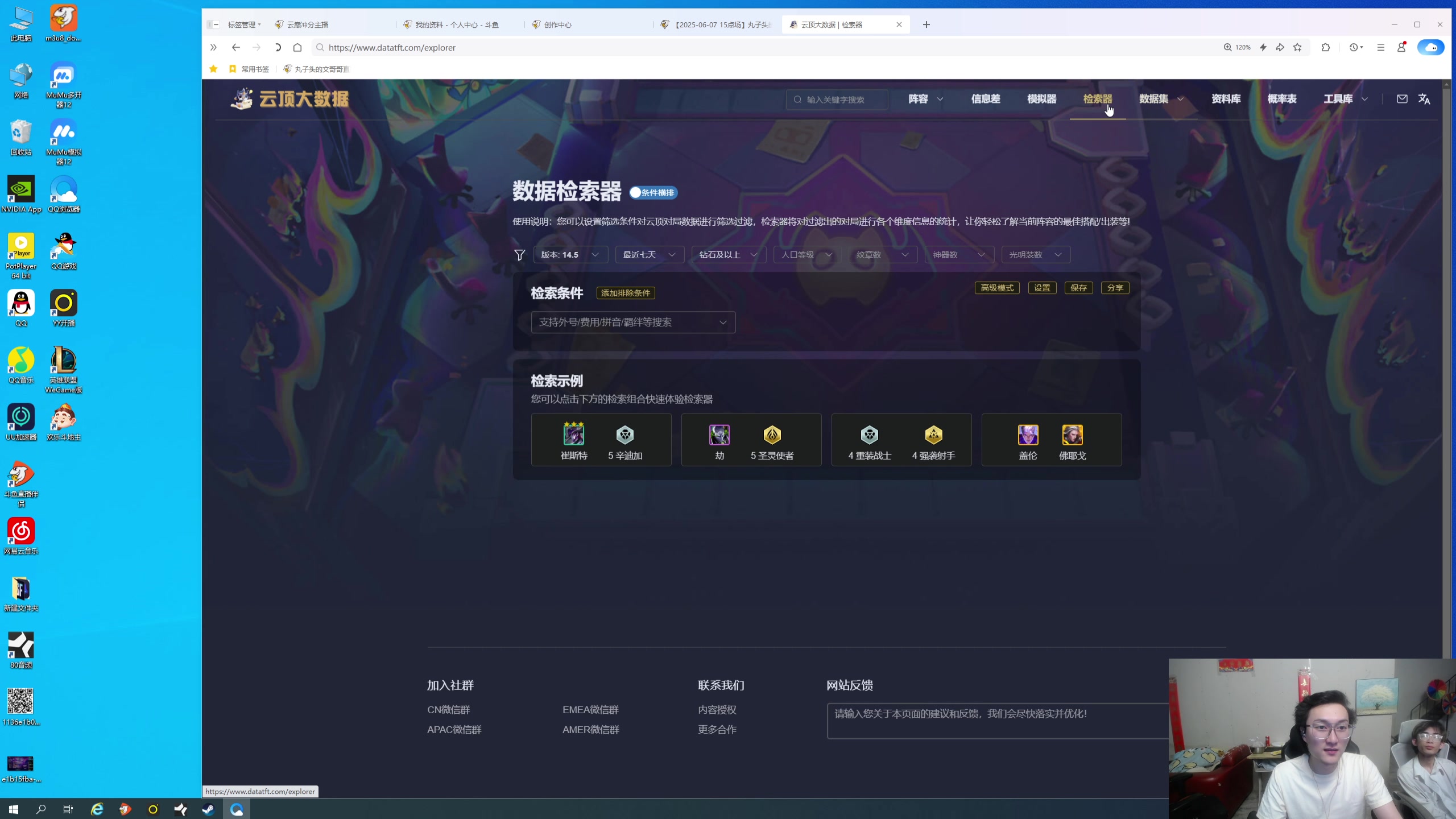Select the 劫 champion example icon

tap(719, 435)
